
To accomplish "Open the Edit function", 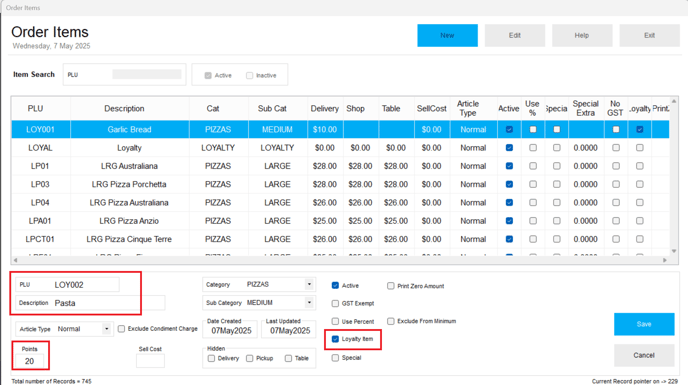I will pos(515,36).
